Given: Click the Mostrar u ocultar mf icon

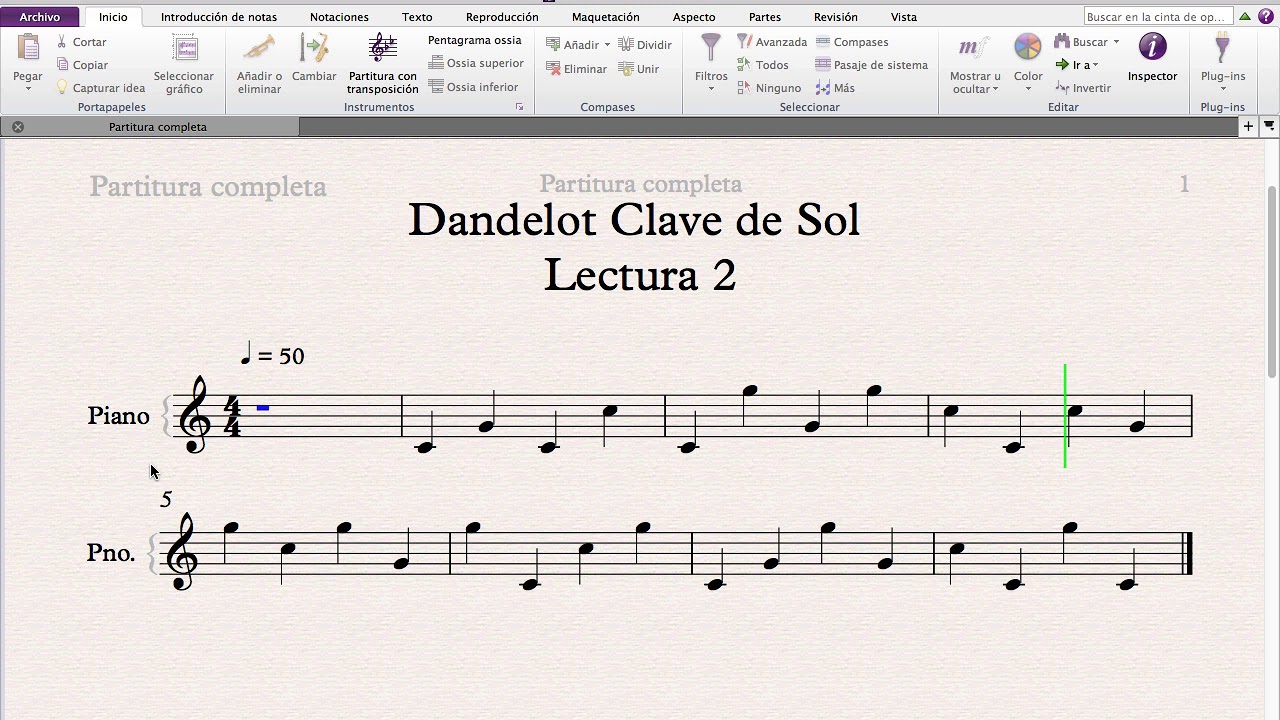Looking at the screenshot, I should 974,48.
